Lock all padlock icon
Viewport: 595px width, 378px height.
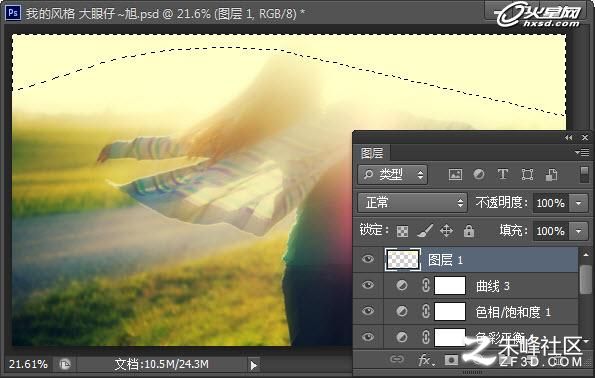469,231
